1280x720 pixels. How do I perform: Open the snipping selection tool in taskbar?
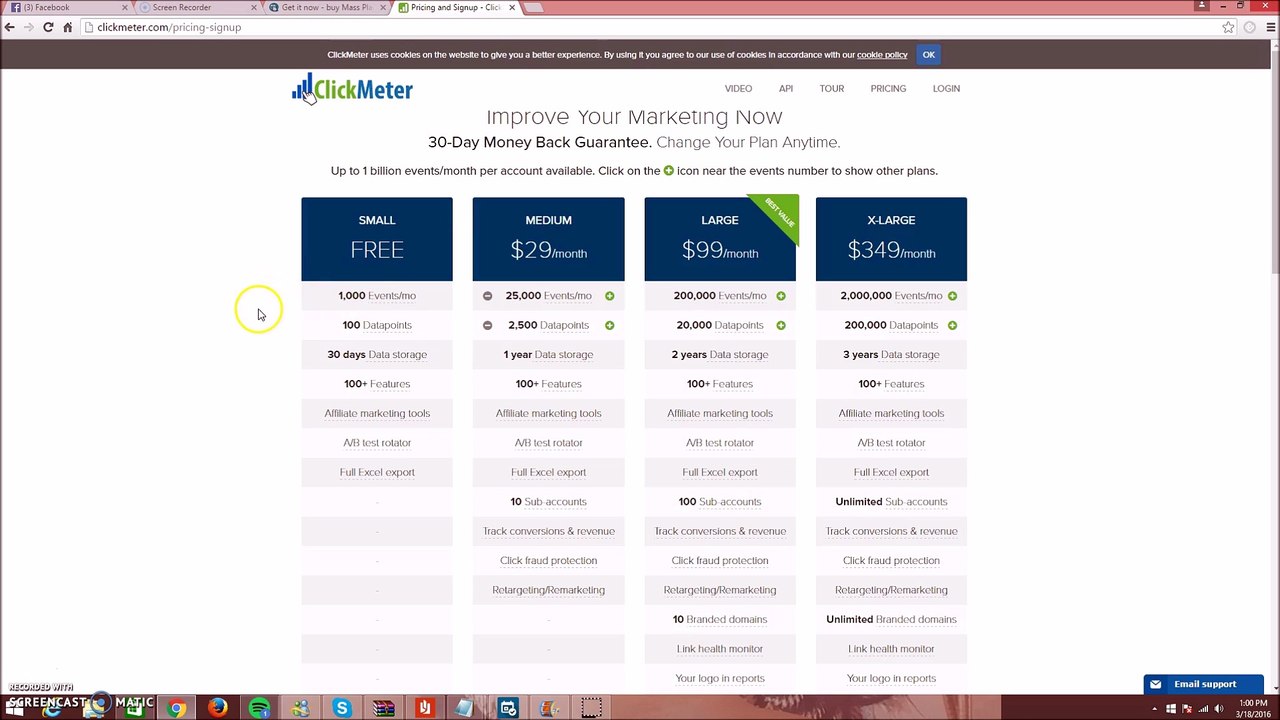pos(591,708)
